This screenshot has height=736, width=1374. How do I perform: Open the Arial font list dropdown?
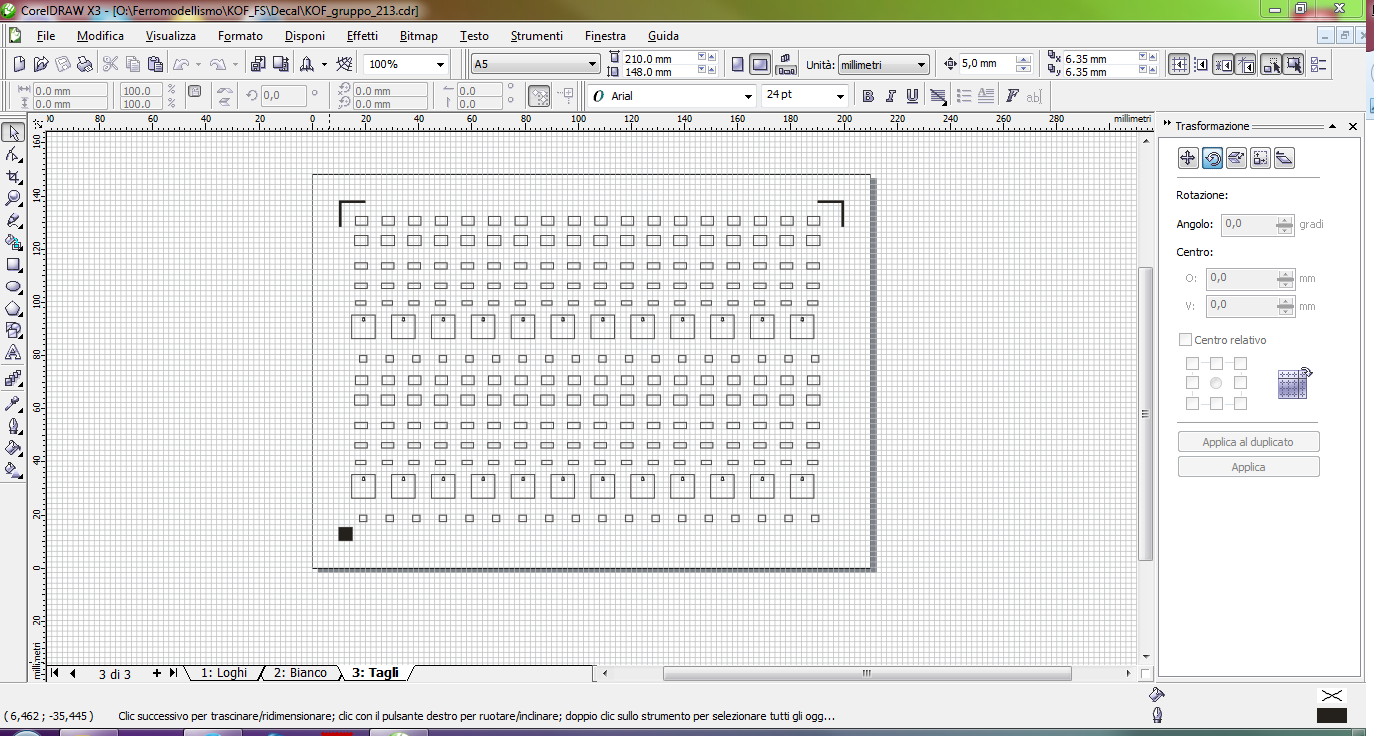click(x=748, y=96)
